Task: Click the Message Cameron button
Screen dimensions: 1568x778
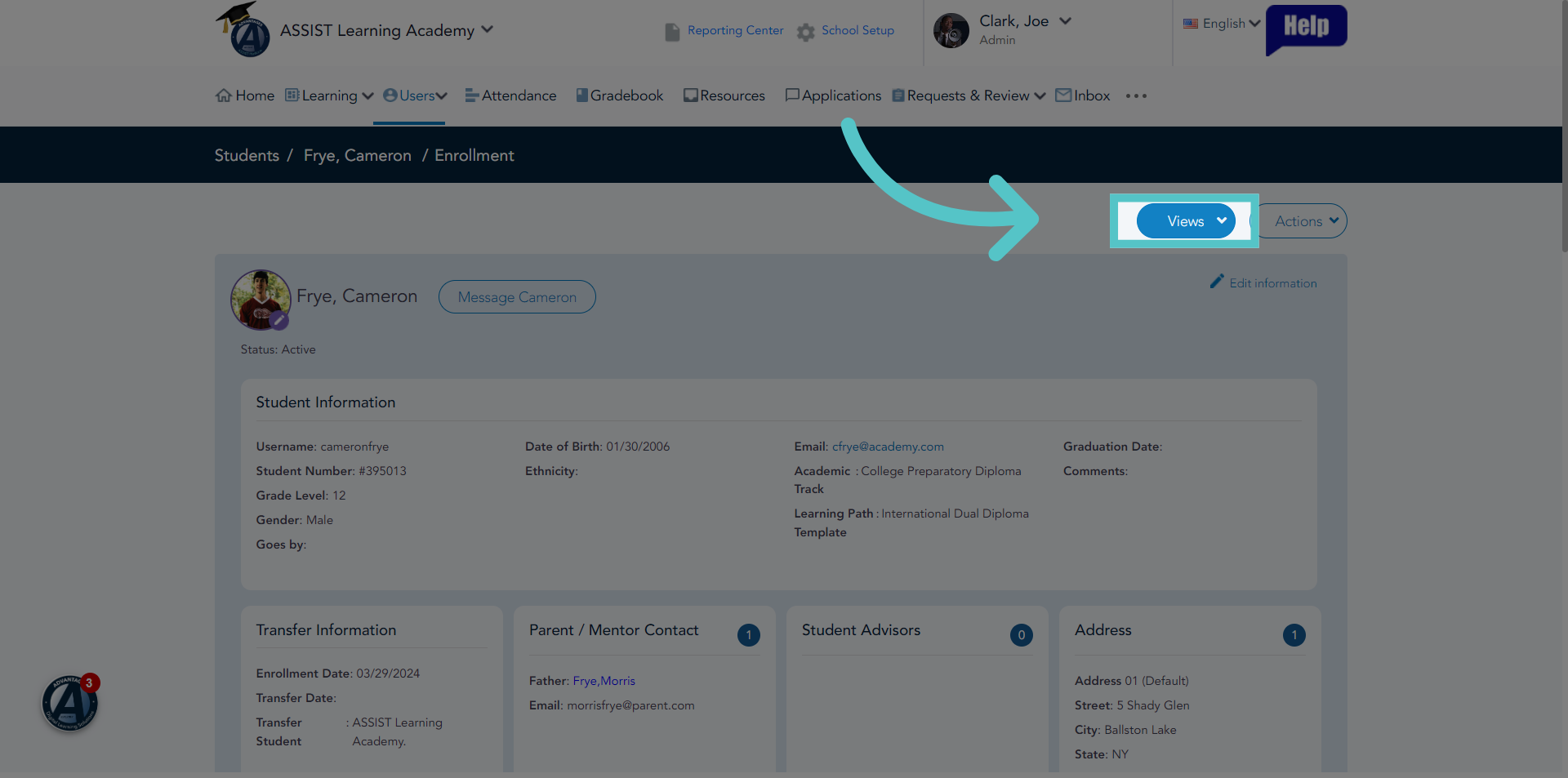Action: coord(517,297)
